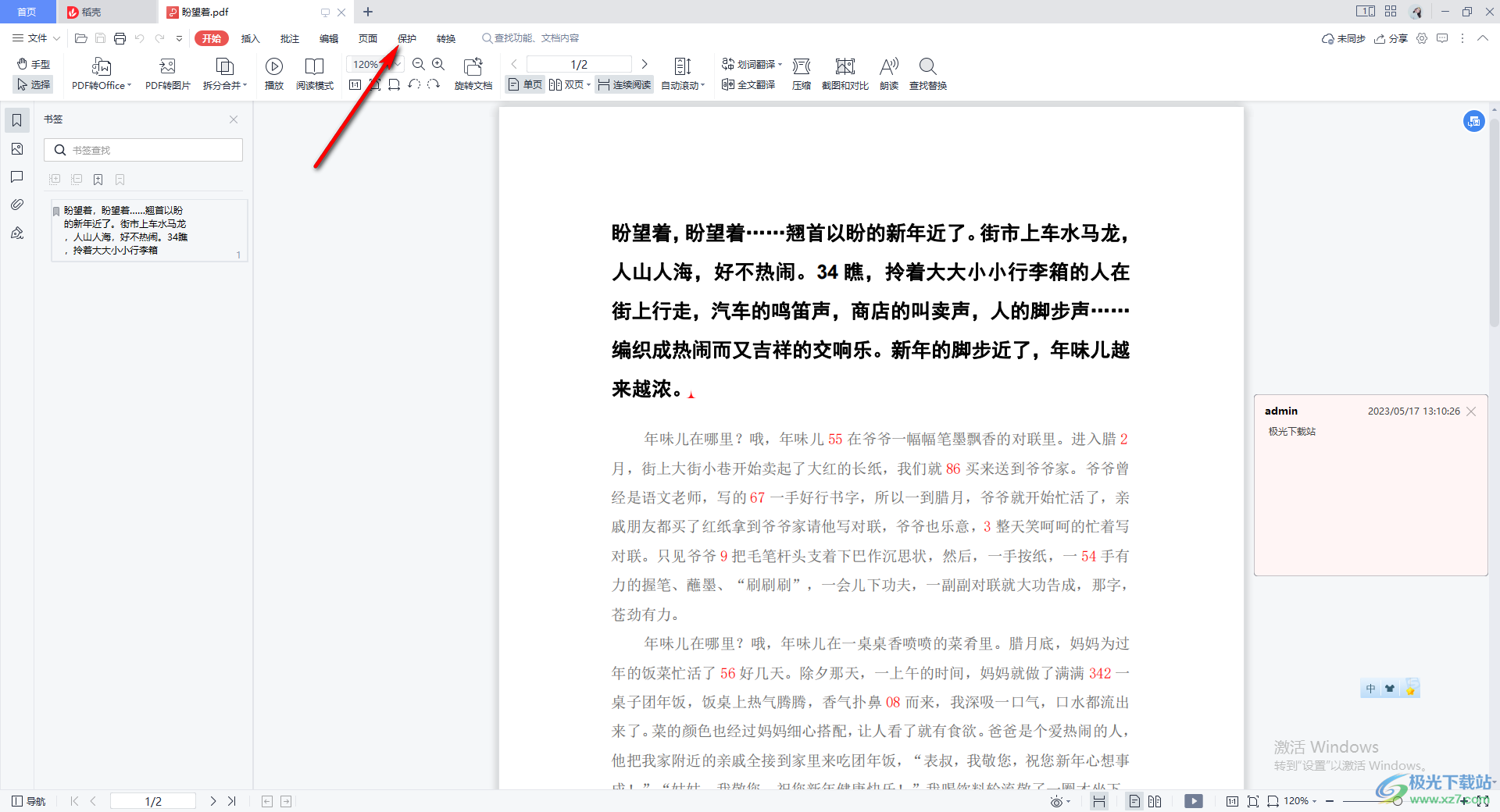The width and height of the screenshot is (1500, 812).
Task: Click the 全文翻译 full text translate button
Action: coord(748,84)
